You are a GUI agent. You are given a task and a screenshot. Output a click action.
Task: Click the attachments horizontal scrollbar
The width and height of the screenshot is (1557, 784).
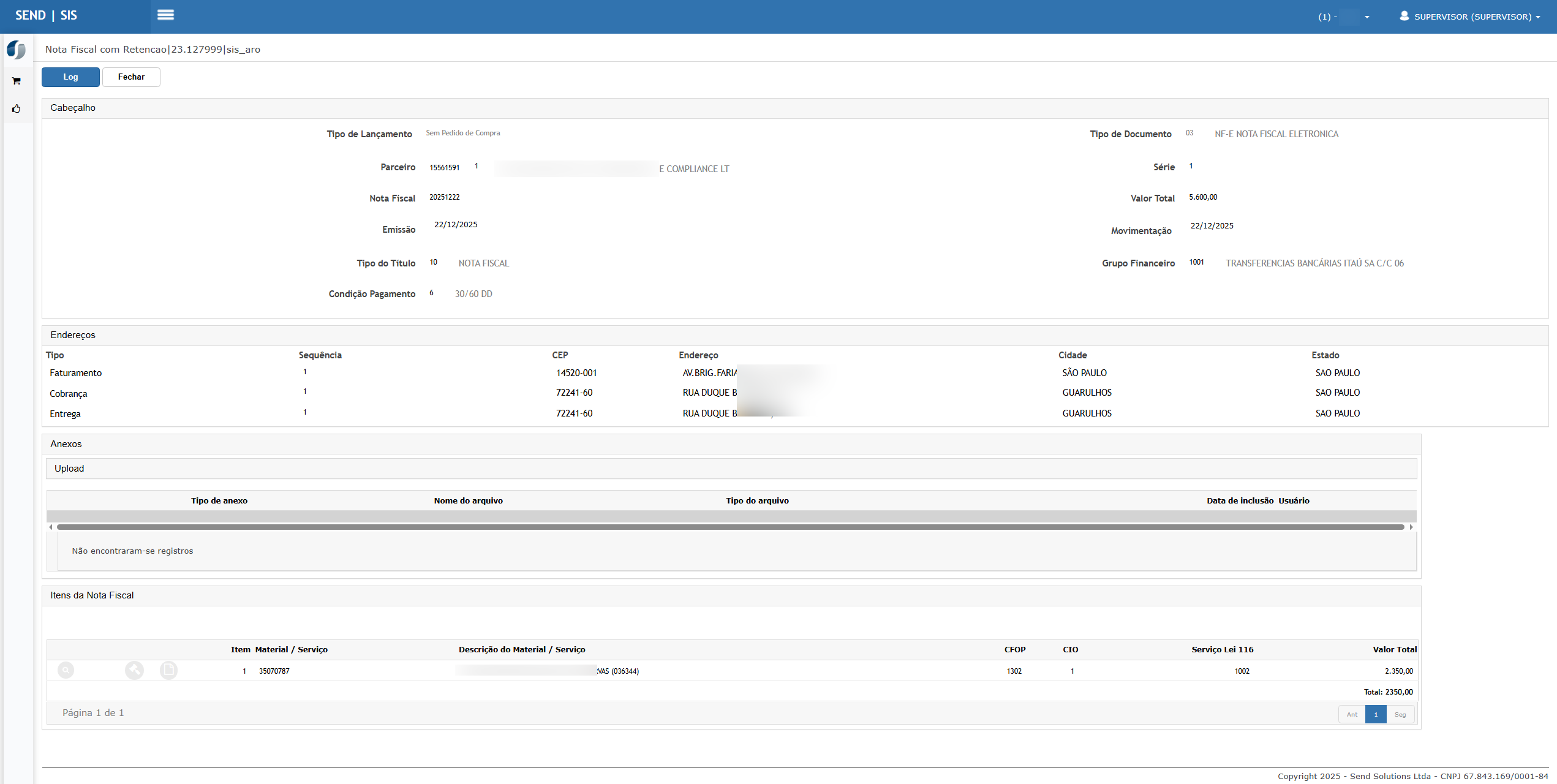tap(730, 527)
